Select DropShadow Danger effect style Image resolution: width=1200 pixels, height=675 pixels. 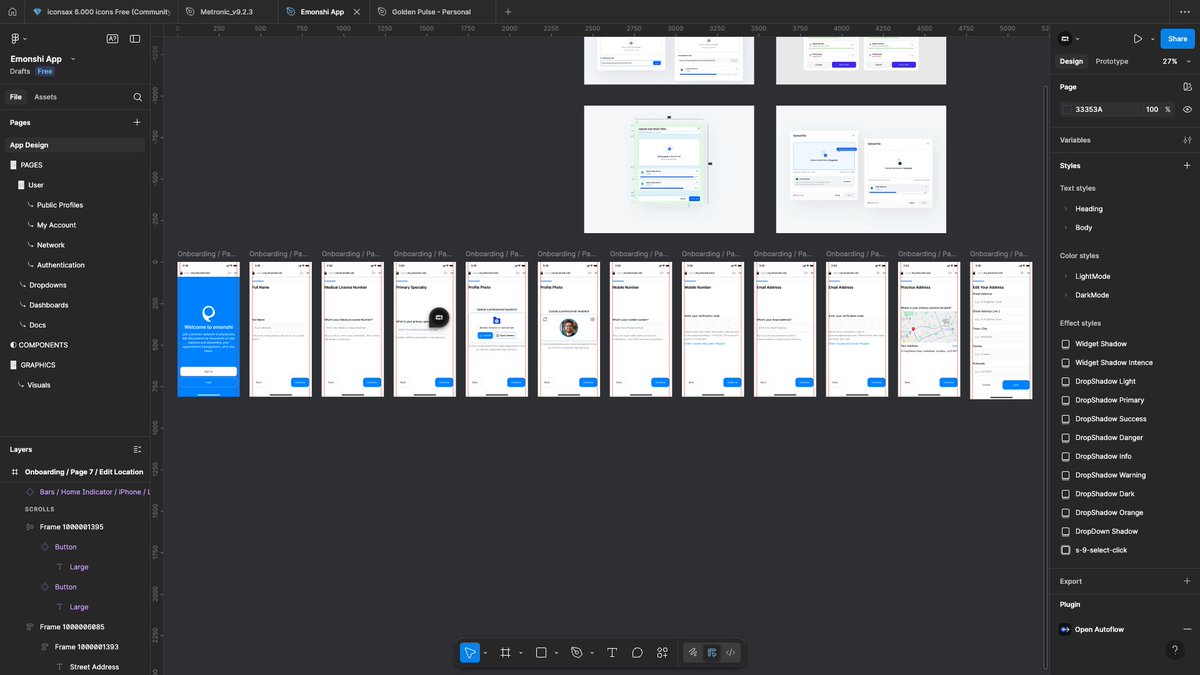[x=1109, y=438]
